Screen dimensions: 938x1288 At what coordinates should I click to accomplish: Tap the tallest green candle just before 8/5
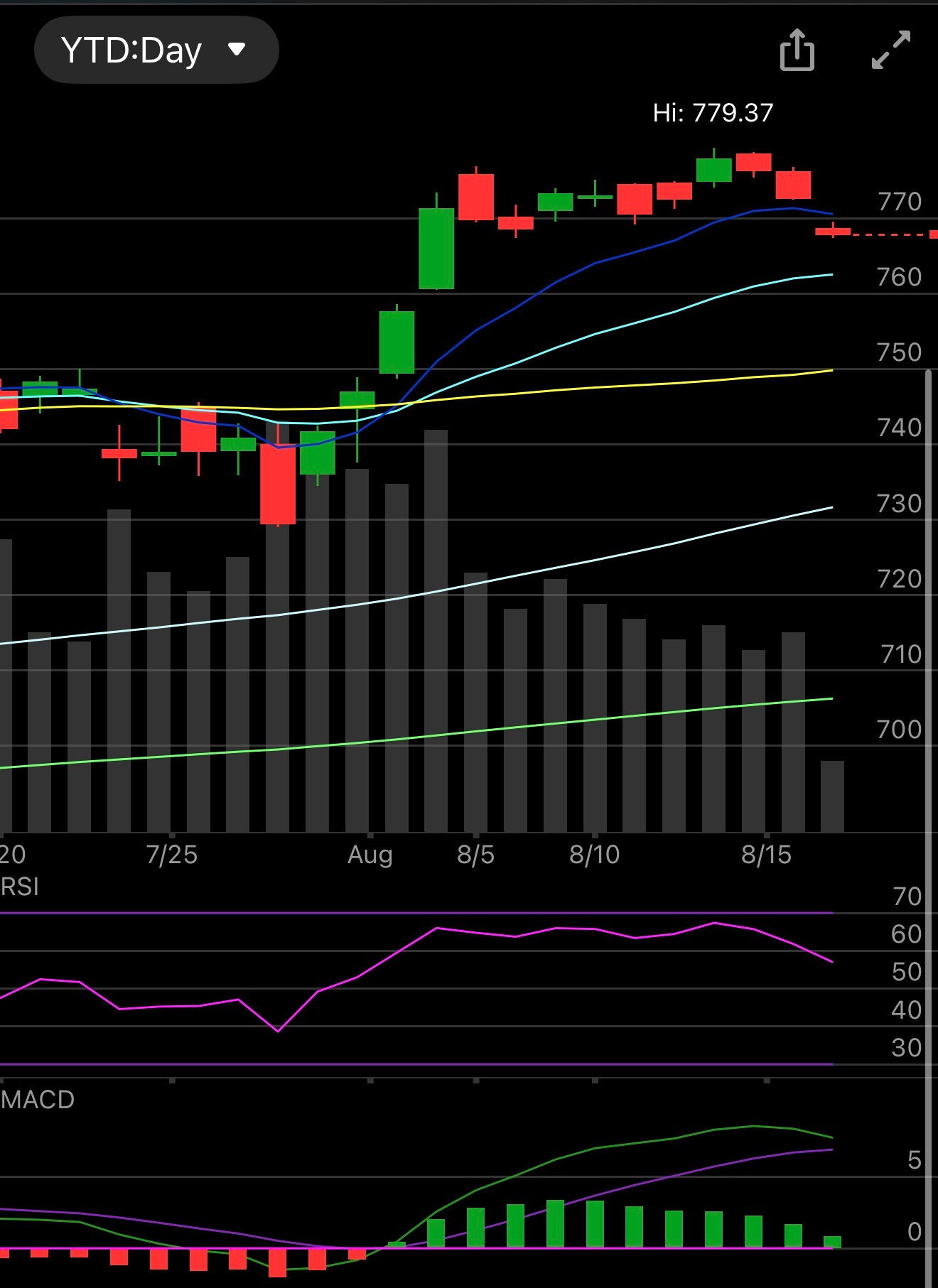pos(436,249)
